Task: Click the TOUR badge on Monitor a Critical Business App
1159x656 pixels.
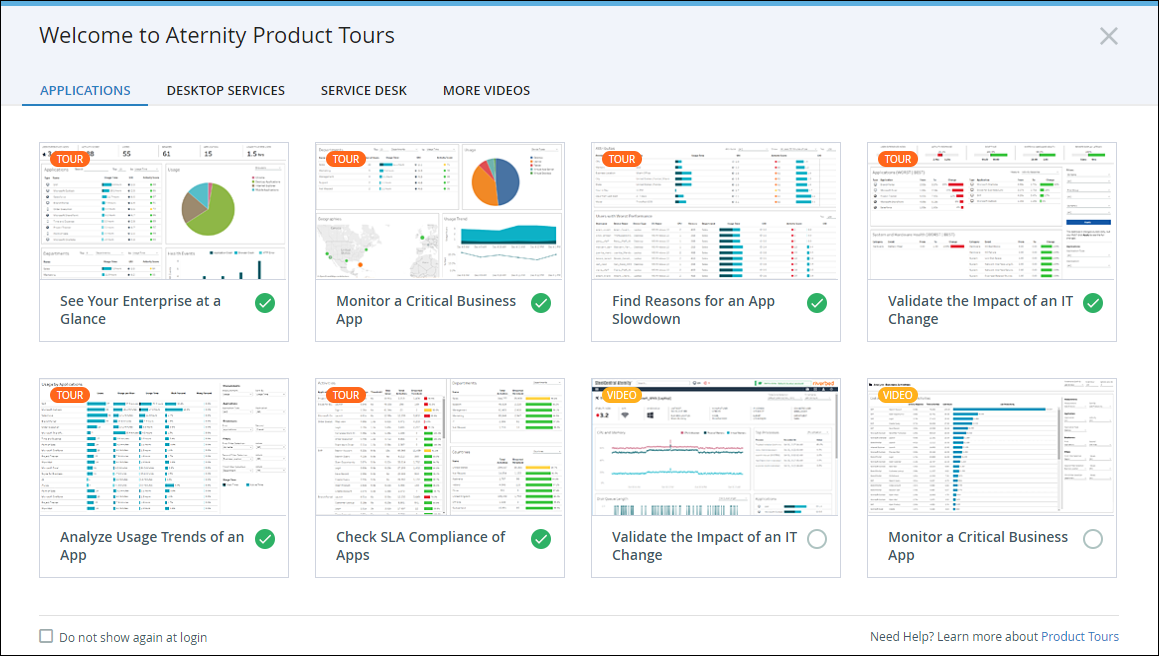Action: tap(346, 158)
